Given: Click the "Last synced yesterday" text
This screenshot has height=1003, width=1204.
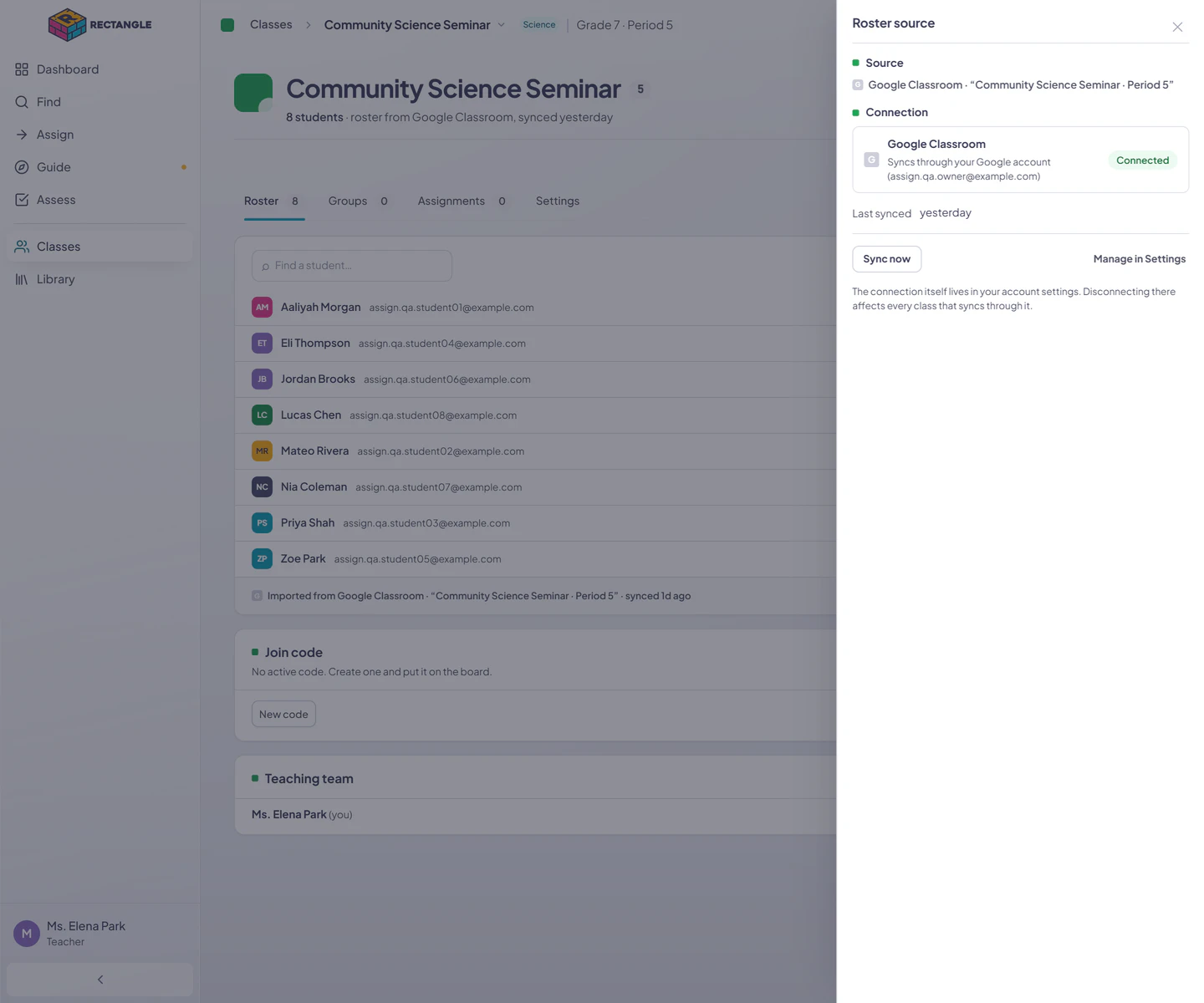Looking at the screenshot, I should [912, 213].
